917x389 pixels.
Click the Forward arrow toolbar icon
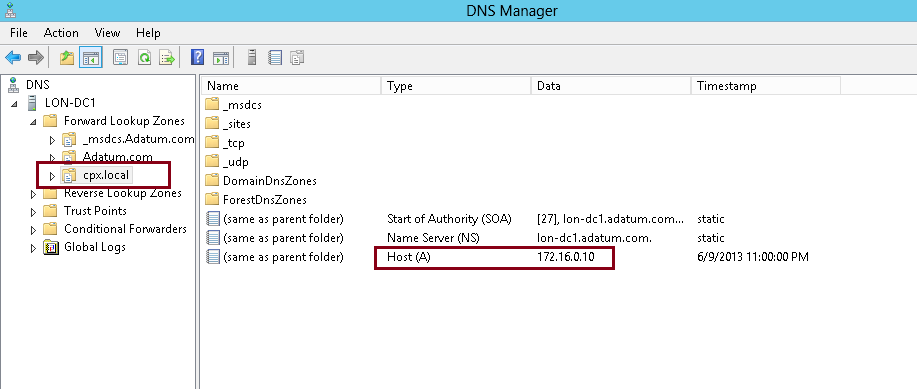pos(36,57)
